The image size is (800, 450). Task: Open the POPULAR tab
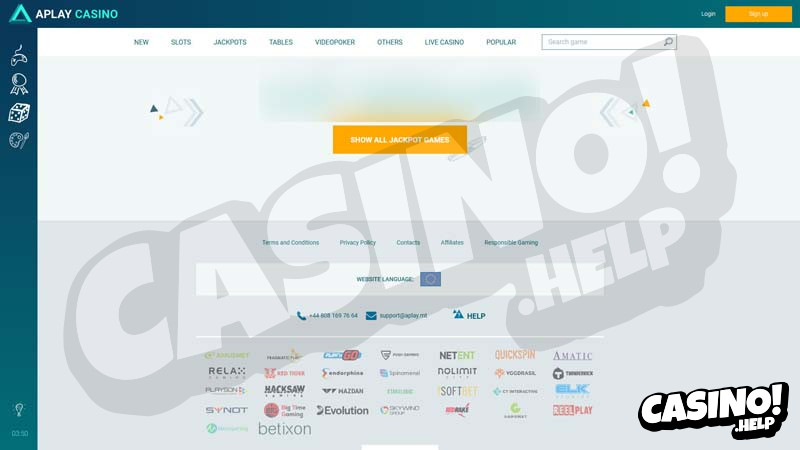click(x=501, y=42)
